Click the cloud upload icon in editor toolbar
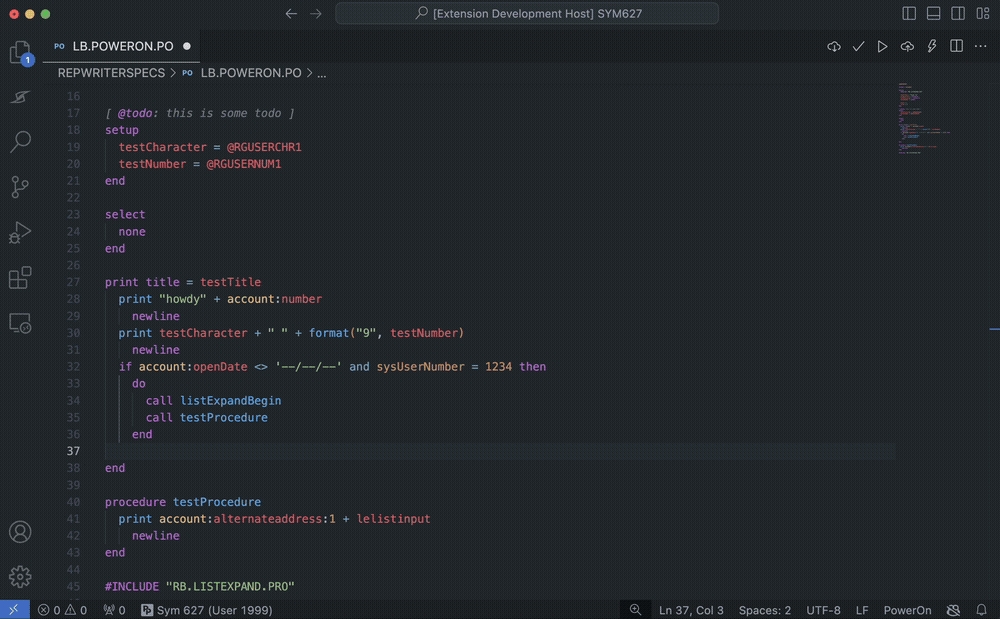1000x619 pixels. pyautogui.click(x=907, y=46)
